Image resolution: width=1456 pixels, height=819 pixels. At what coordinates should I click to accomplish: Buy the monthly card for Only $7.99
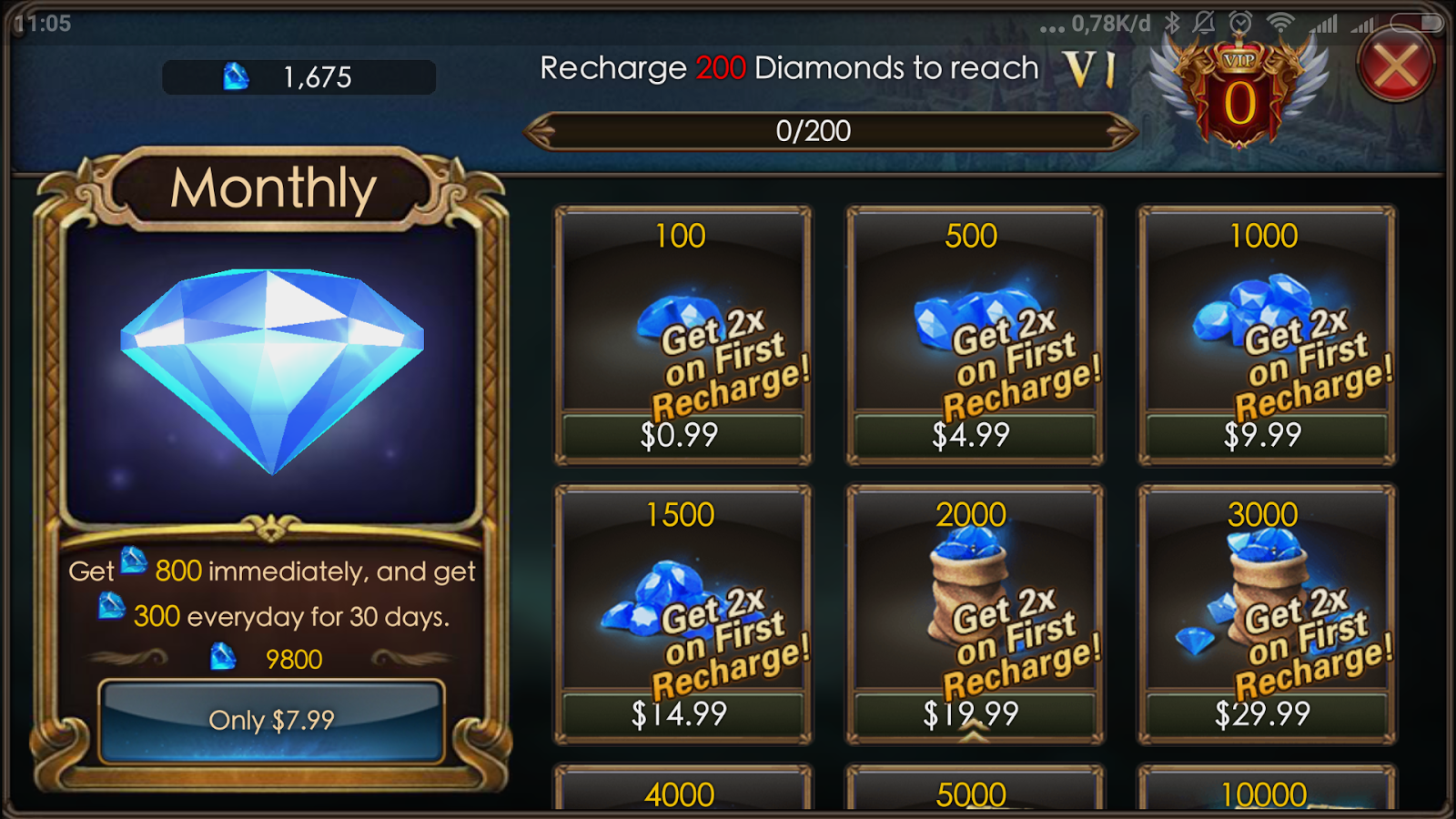pos(271,721)
